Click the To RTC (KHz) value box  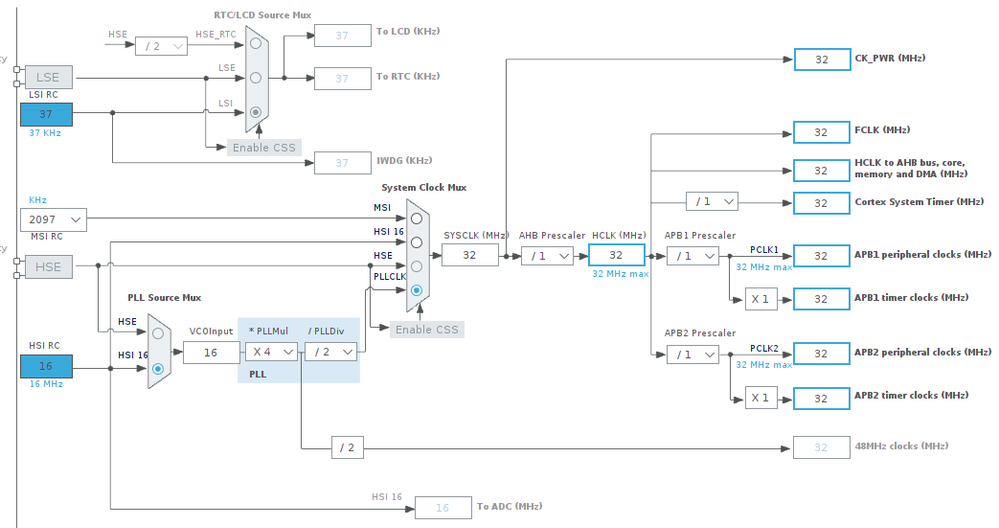[342, 78]
